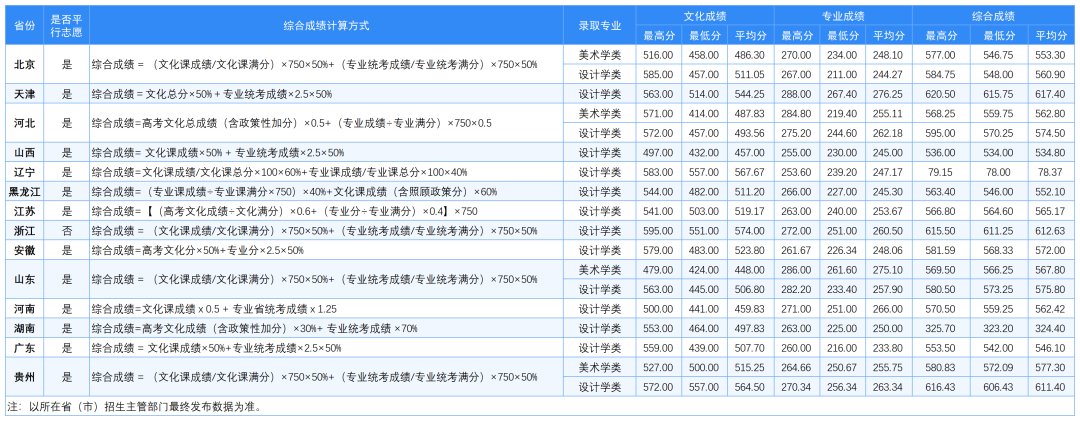Click the 天津 province cell
Viewport: 1080px width, 421px height.
tap(25, 94)
